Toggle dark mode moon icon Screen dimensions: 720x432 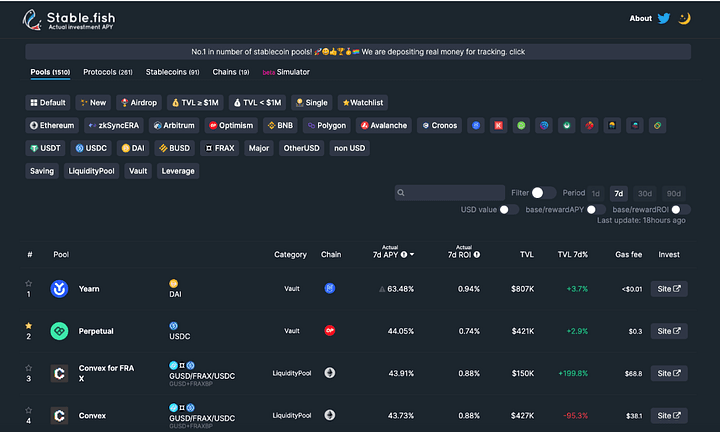(684, 18)
